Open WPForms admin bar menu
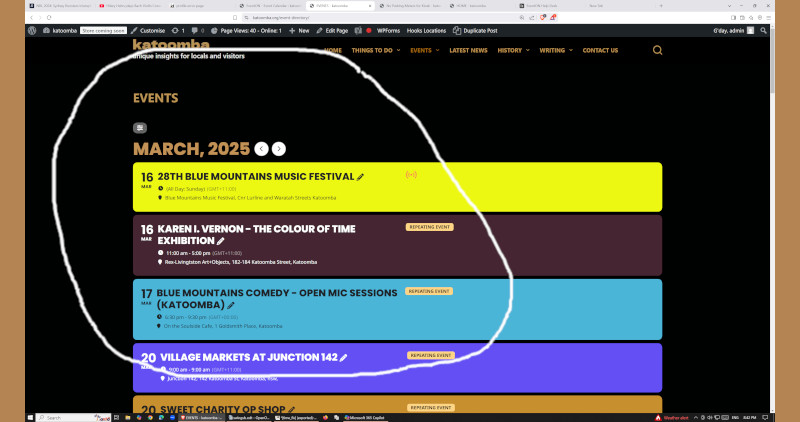 click(x=388, y=31)
